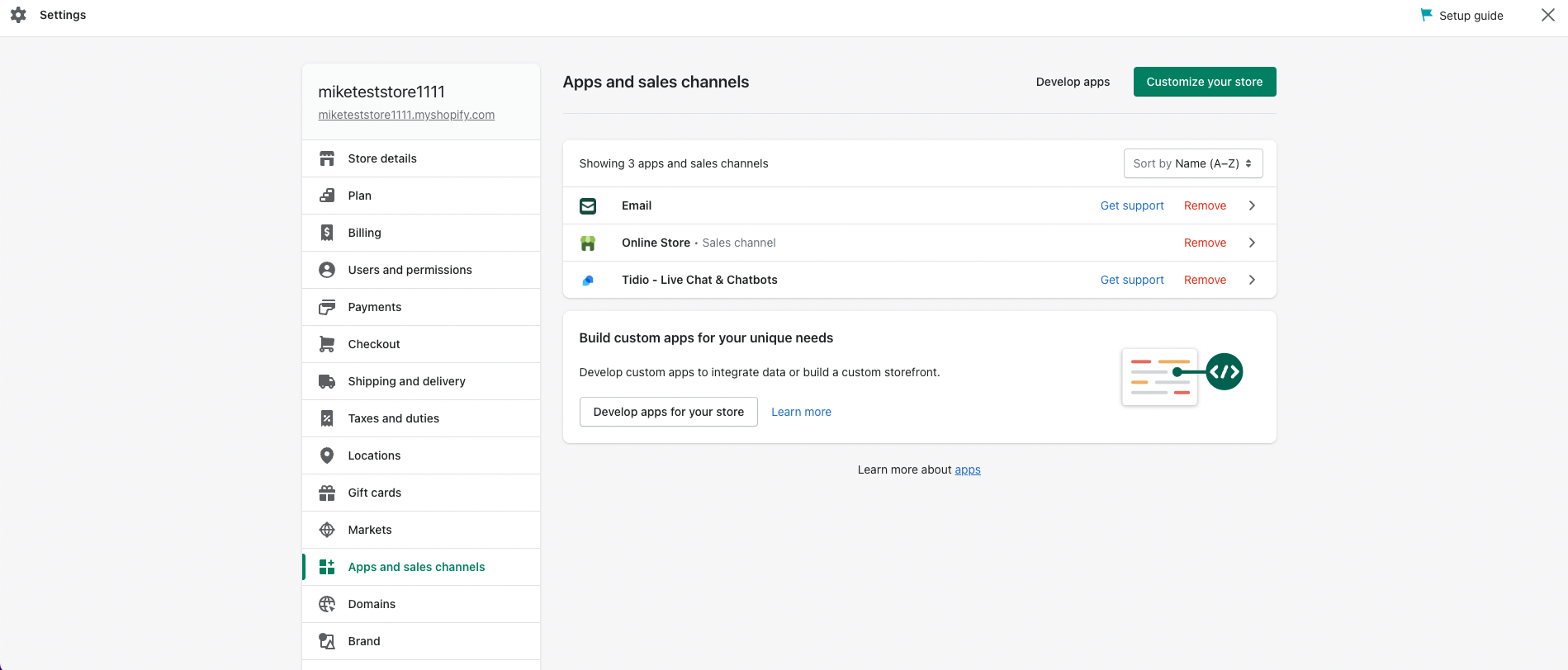Open the Sort by Name dropdown
The width and height of the screenshot is (1568, 670).
(1193, 163)
